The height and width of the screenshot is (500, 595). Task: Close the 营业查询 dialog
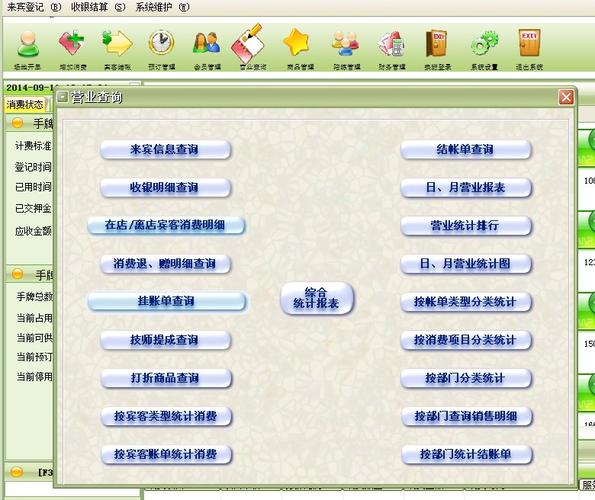tap(566, 97)
